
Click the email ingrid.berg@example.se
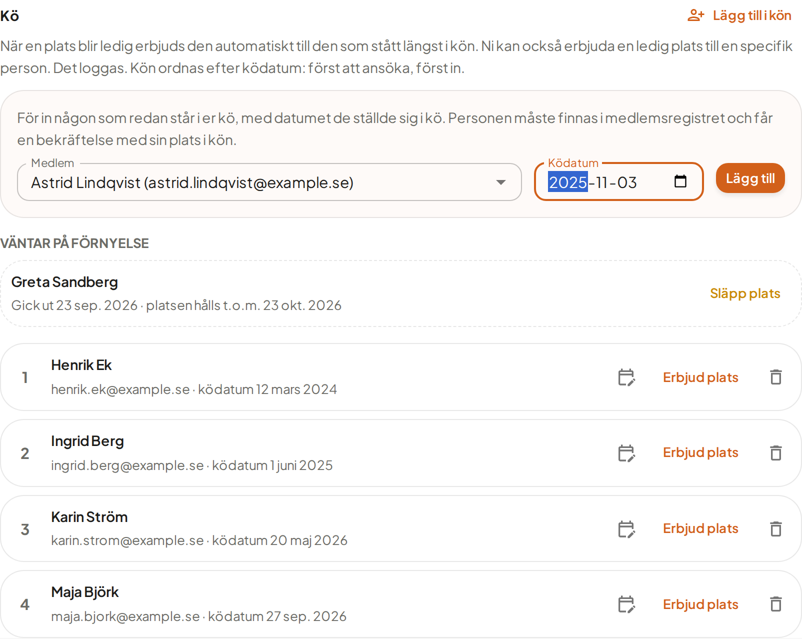pyautogui.click(x=127, y=466)
